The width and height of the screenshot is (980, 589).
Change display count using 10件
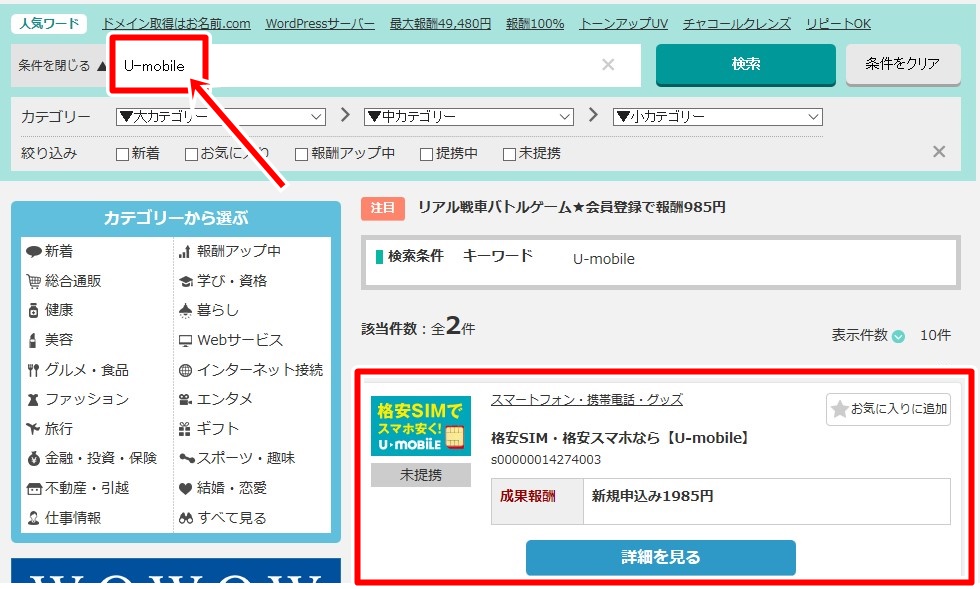click(x=935, y=335)
